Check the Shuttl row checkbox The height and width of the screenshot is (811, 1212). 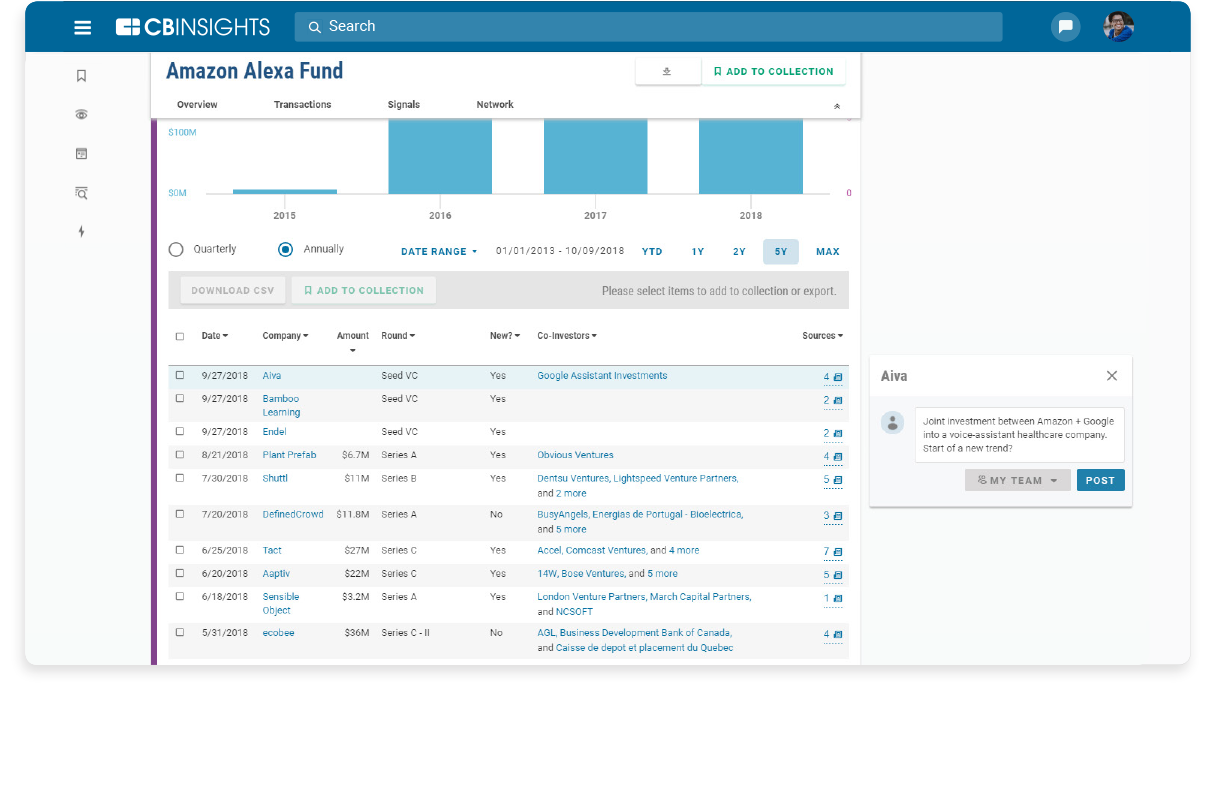click(x=180, y=478)
